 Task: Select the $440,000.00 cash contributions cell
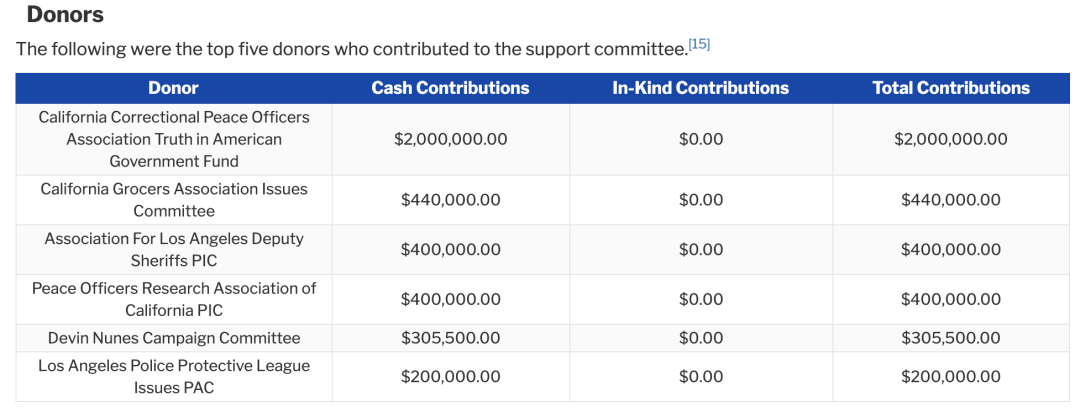450,200
